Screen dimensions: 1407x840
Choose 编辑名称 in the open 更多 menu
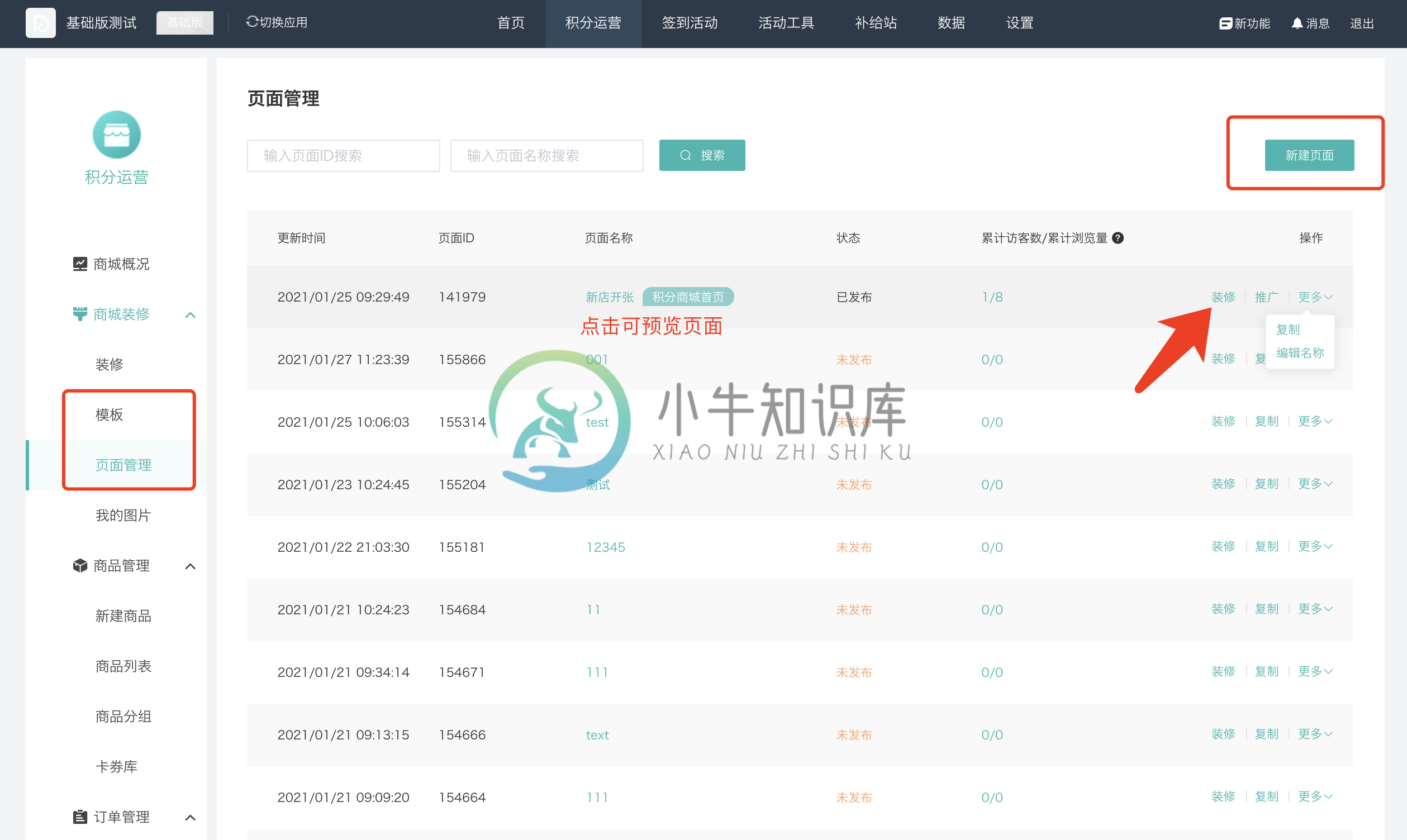pos(1300,352)
